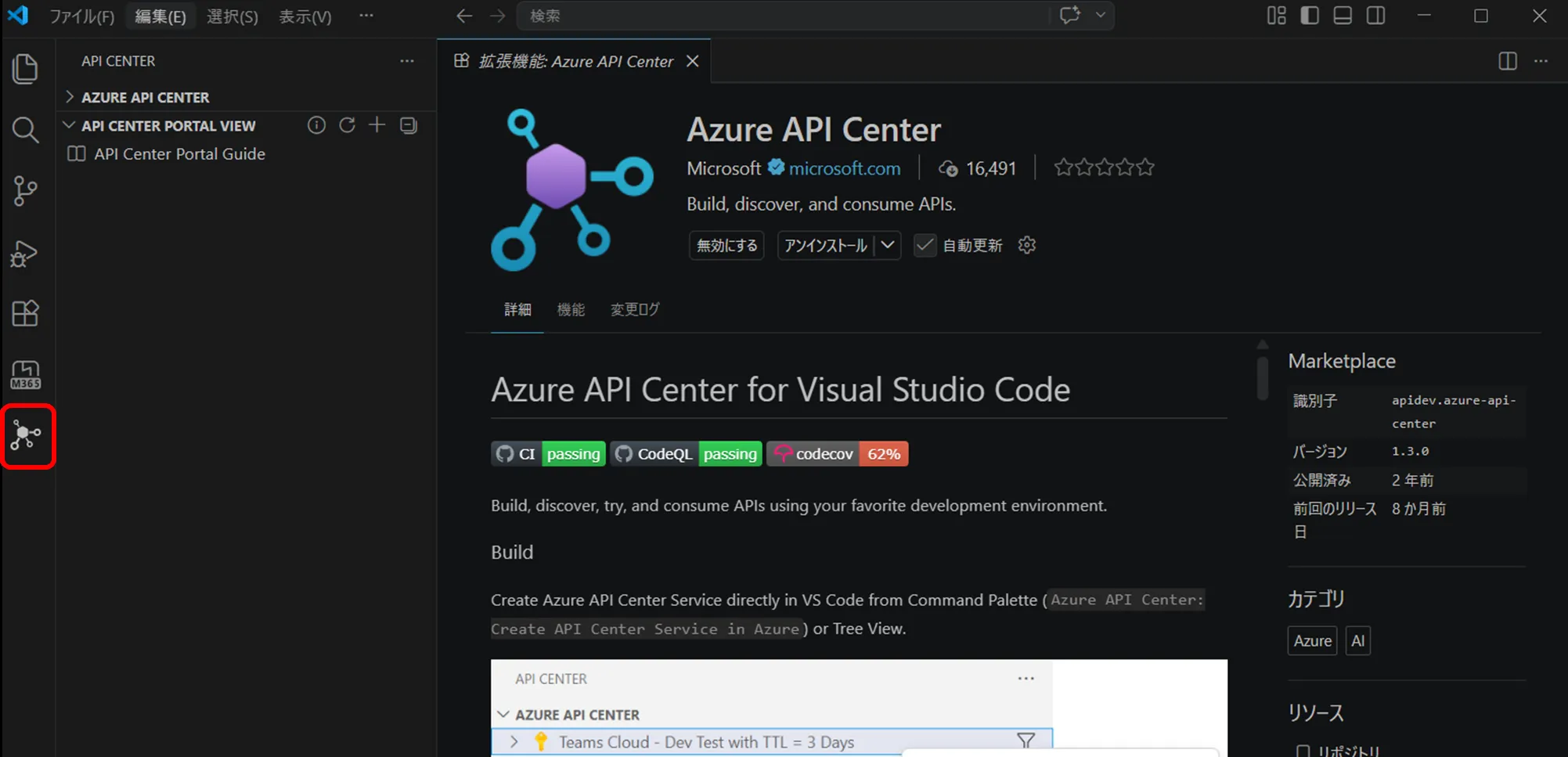Image resolution: width=1568 pixels, height=757 pixels.
Task: Open the microsoft.com publisher link
Action: pyautogui.click(x=844, y=168)
